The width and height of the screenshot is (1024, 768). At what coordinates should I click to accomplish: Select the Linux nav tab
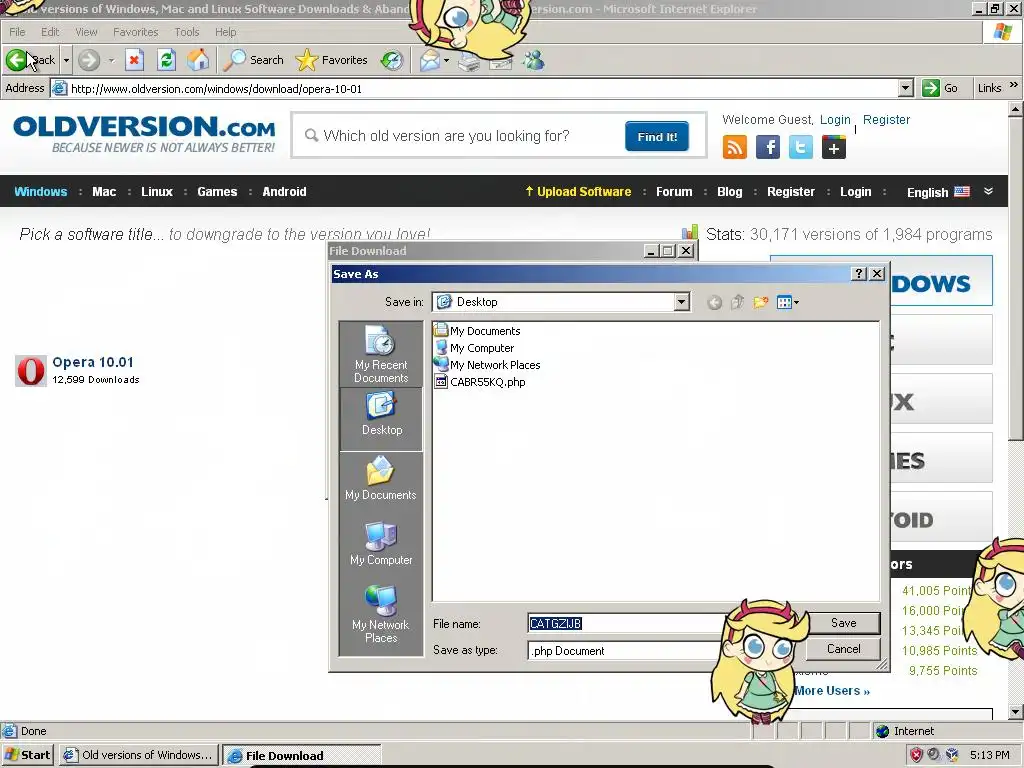pyautogui.click(x=157, y=191)
